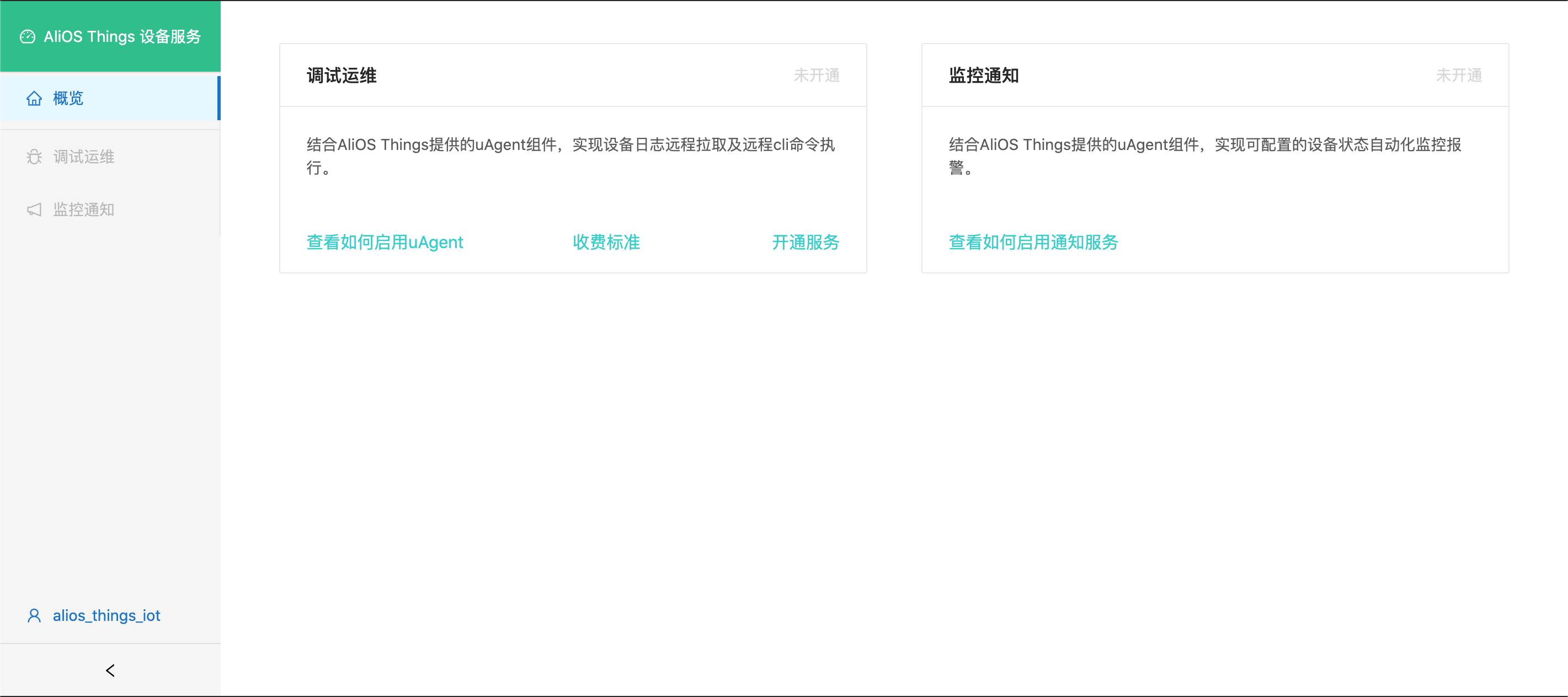Click the megaphone icon for 监控通知
The height and width of the screenshot is (697, 1568).
(34, 210)
